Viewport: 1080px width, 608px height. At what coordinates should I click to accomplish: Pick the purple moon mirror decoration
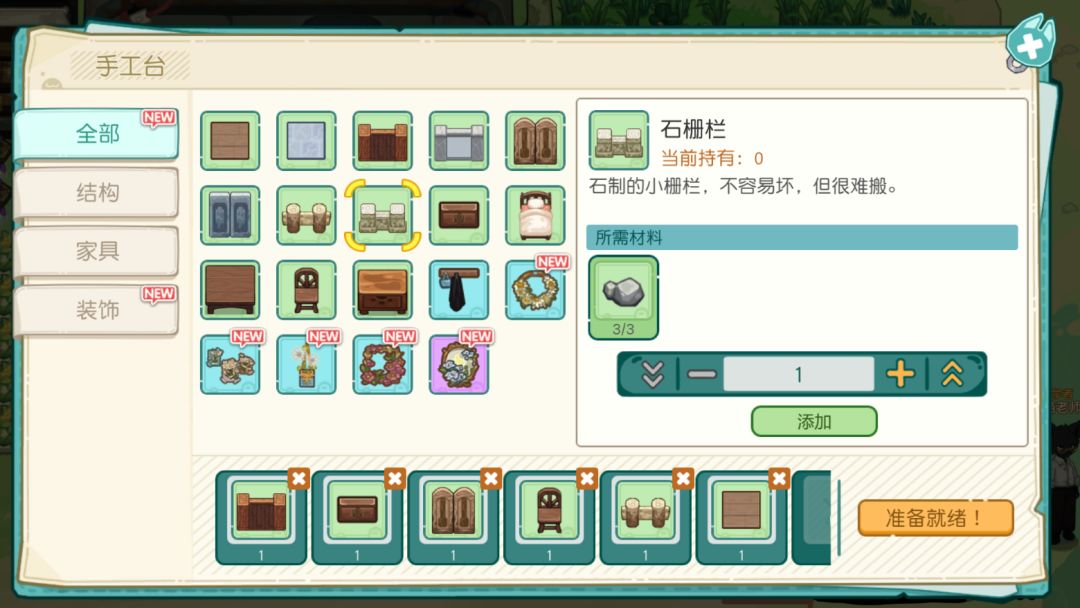[x=459, y=364]
